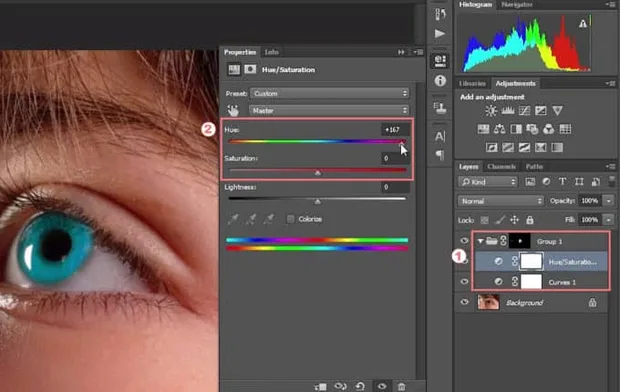Add a Photo Filter adjustment
The height and width of the screenshot is (392, 620).
tap(532, 129)
